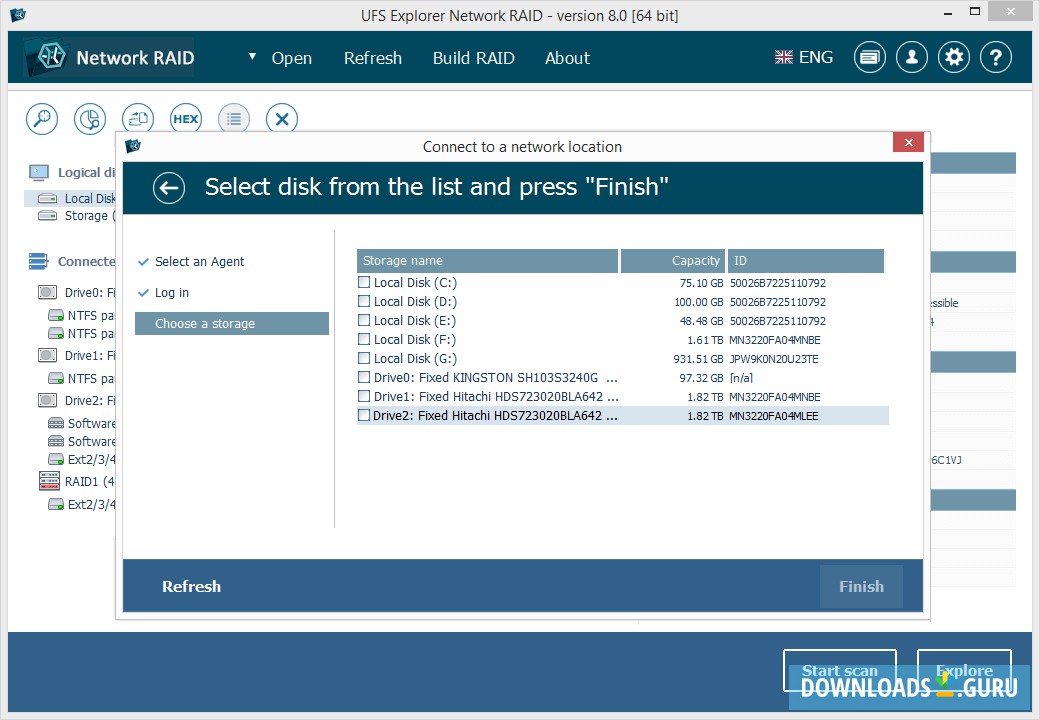Click the dialog Refresh button
1040x720 pixels.
coord(192,587)
